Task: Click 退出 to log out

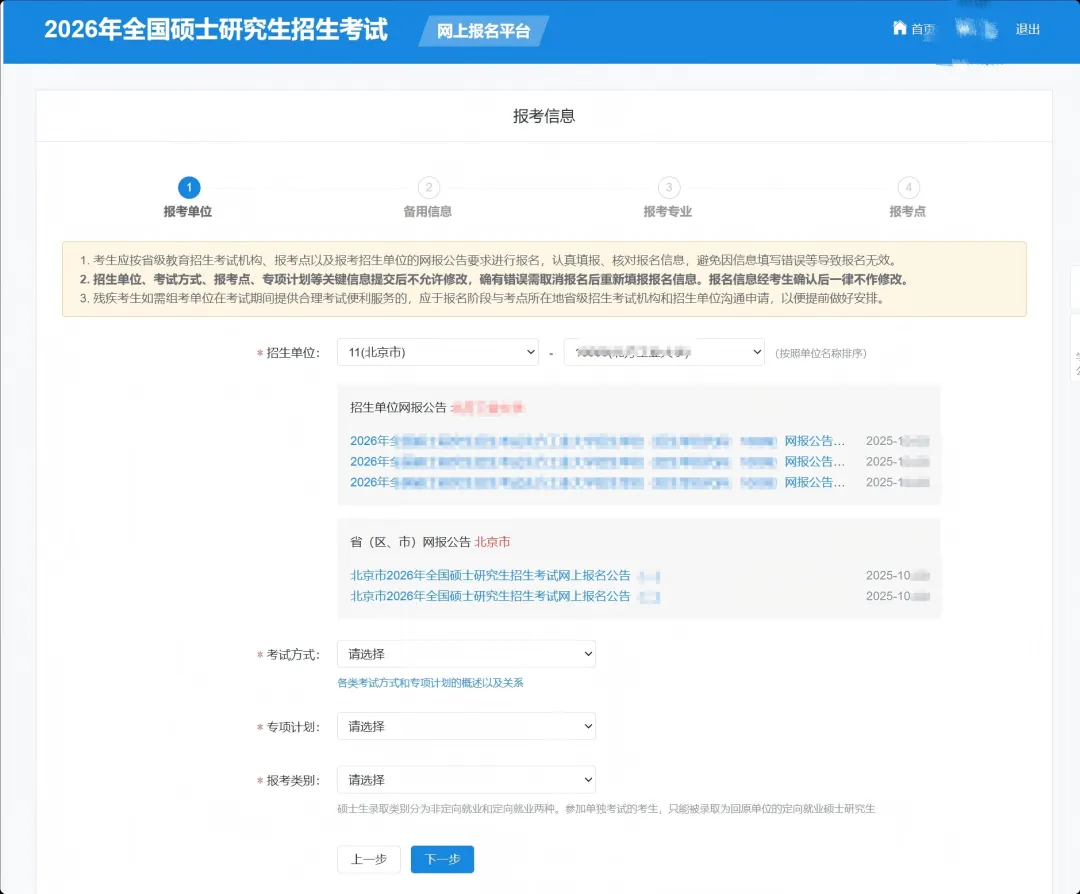Action: 1028,30
